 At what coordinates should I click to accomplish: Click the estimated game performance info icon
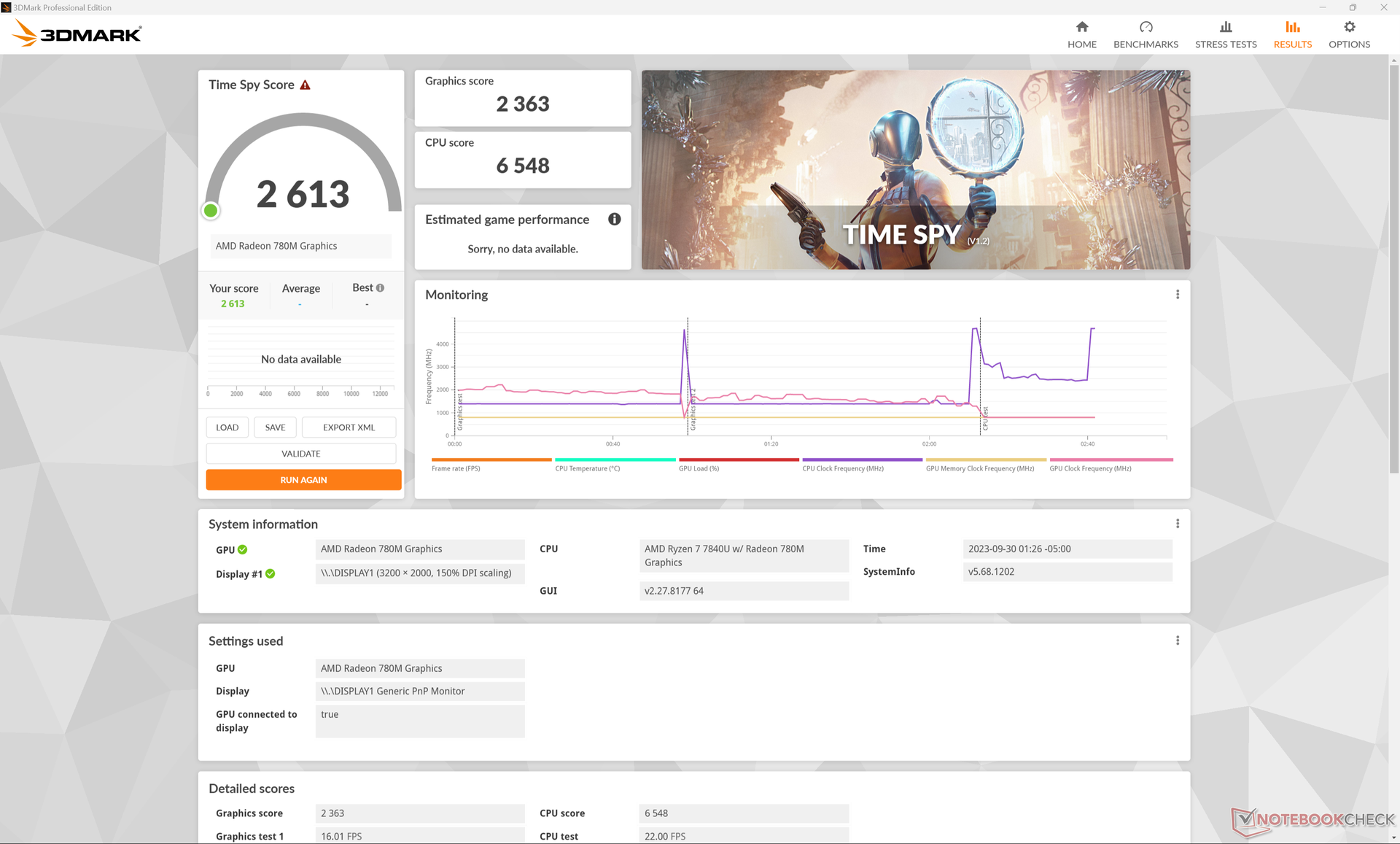[615, 220]
